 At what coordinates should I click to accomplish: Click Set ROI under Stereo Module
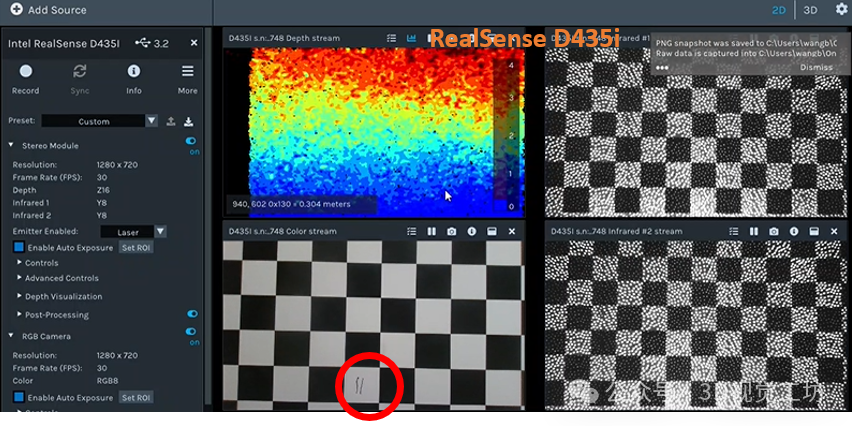136,247
